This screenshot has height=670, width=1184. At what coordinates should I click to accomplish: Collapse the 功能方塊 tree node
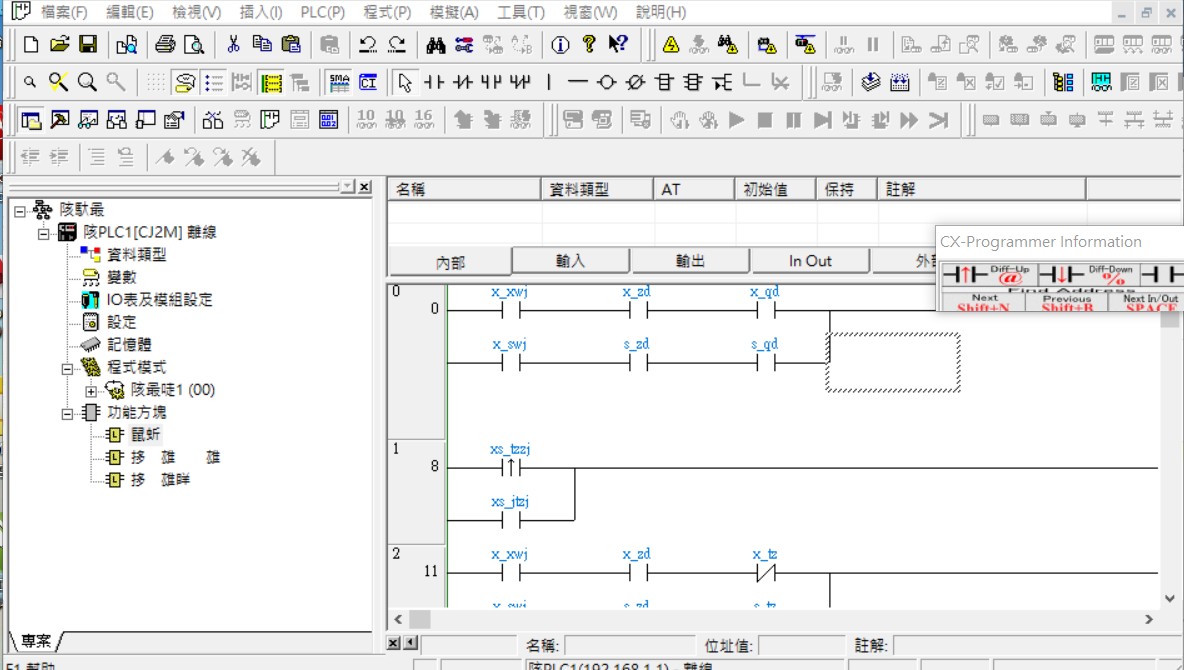(67, 413)
